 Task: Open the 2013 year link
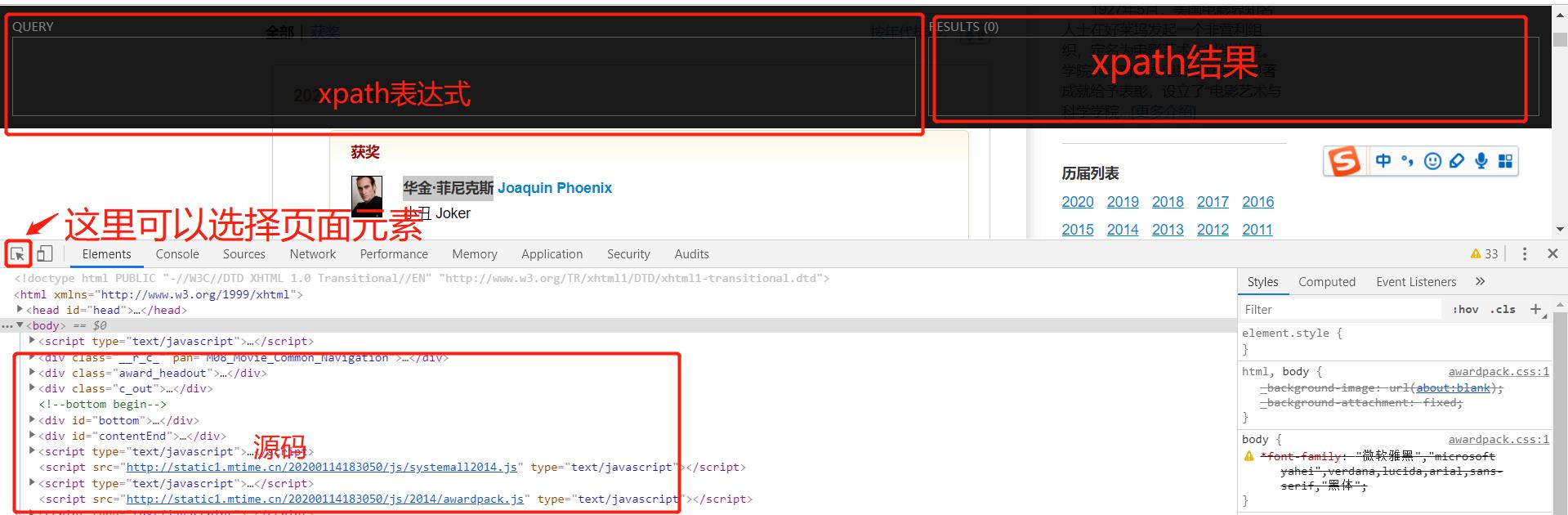coord(1168,230)
